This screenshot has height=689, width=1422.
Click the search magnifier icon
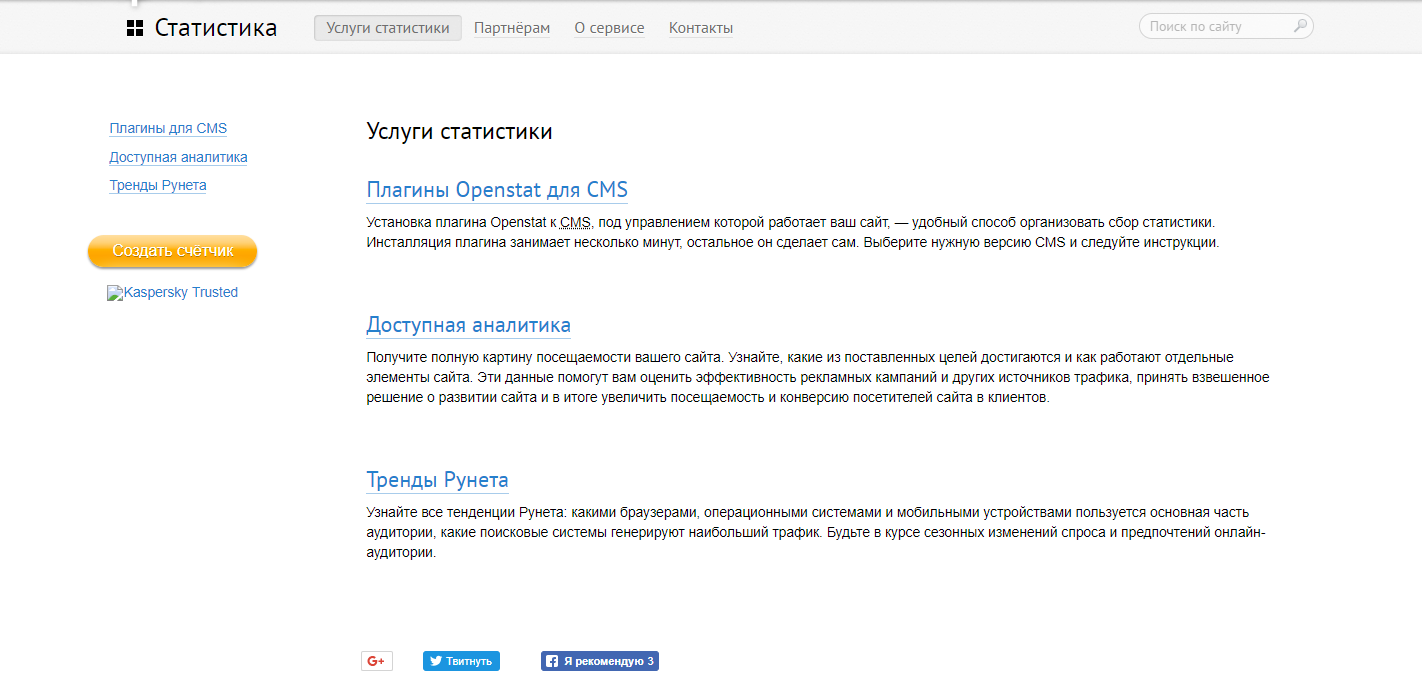(x=1299, y=25)
